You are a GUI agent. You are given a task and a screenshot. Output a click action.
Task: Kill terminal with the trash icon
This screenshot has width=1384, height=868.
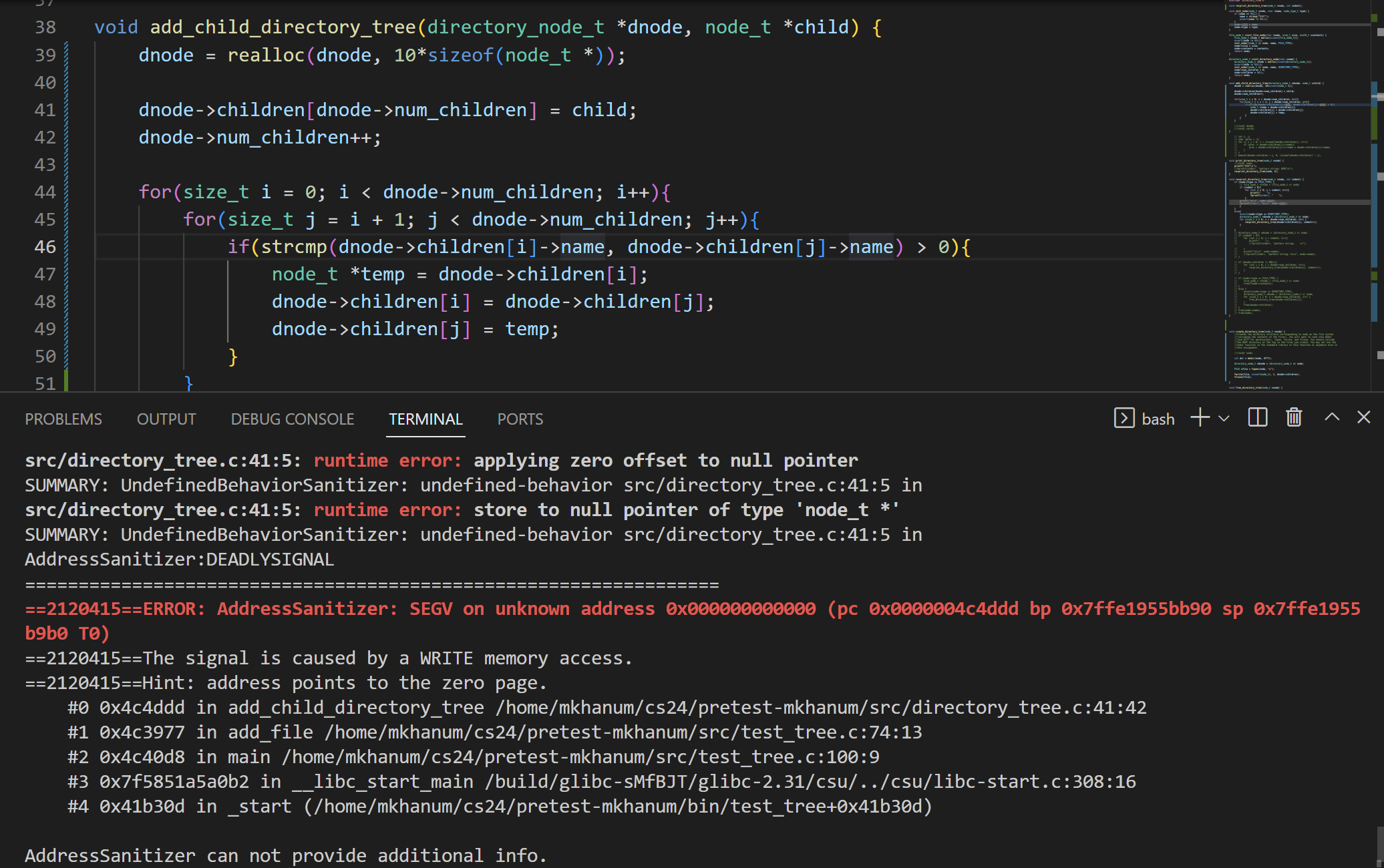tap(1294, 418)
